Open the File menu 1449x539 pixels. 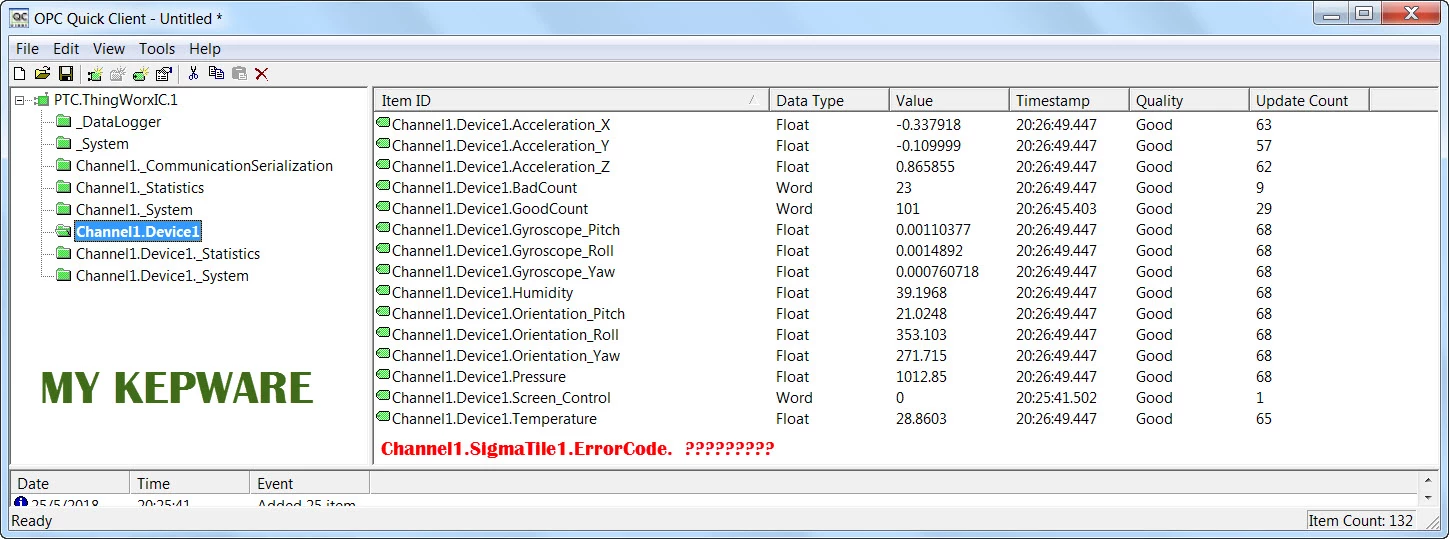(28, 48)
